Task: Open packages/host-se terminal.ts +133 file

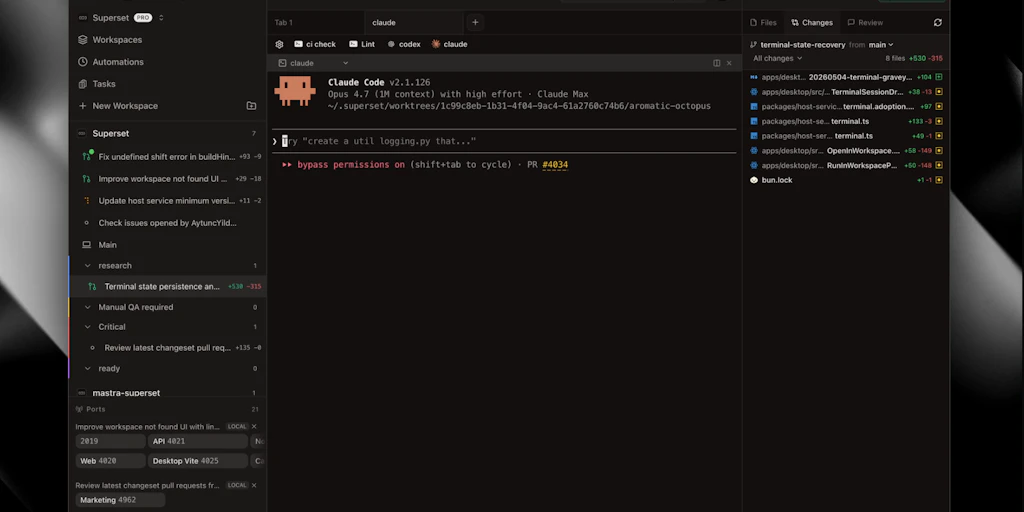Action: [x=846, y=121]
